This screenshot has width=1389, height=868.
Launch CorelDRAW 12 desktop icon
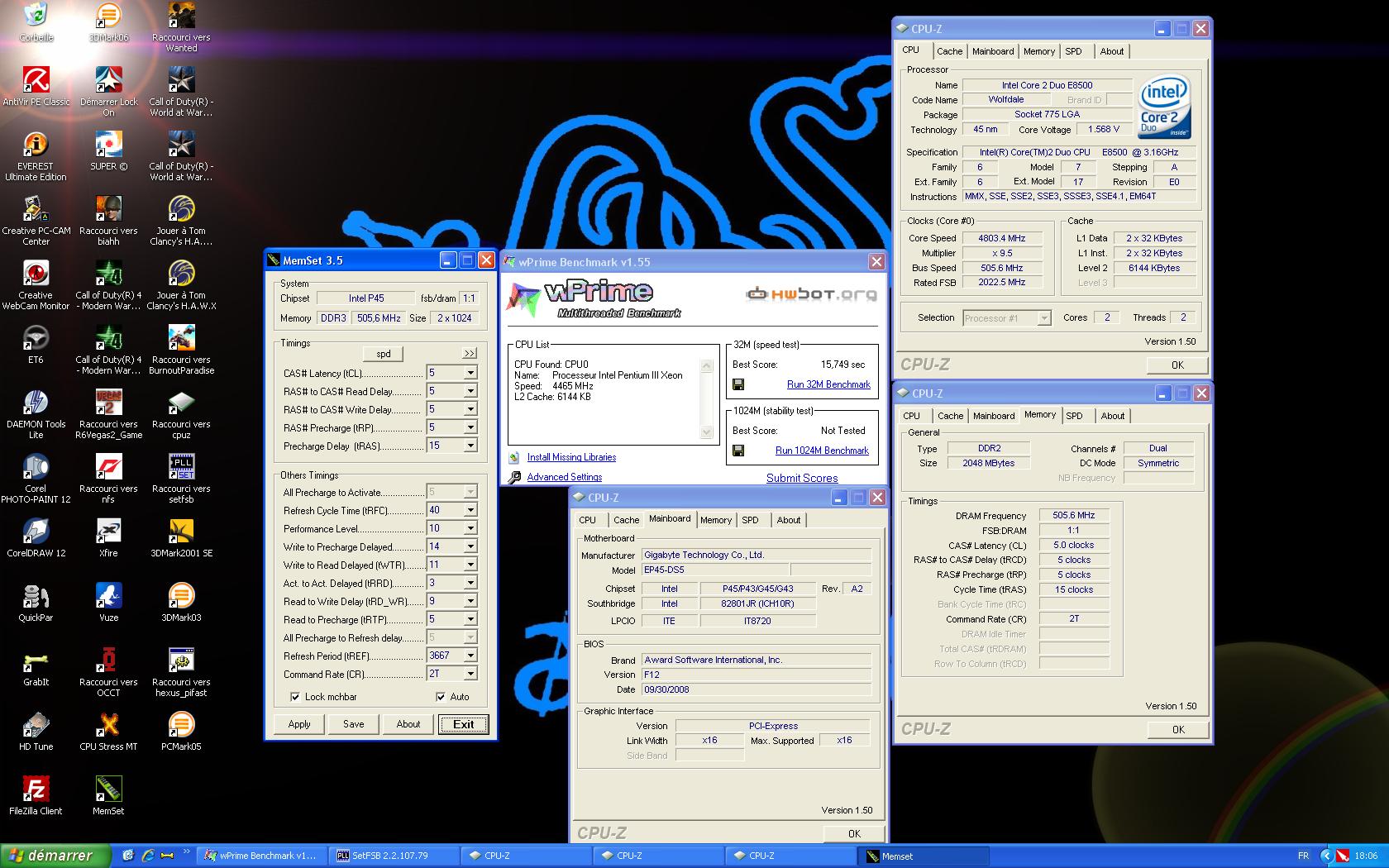pyautogui.click(x=36, y=537)
